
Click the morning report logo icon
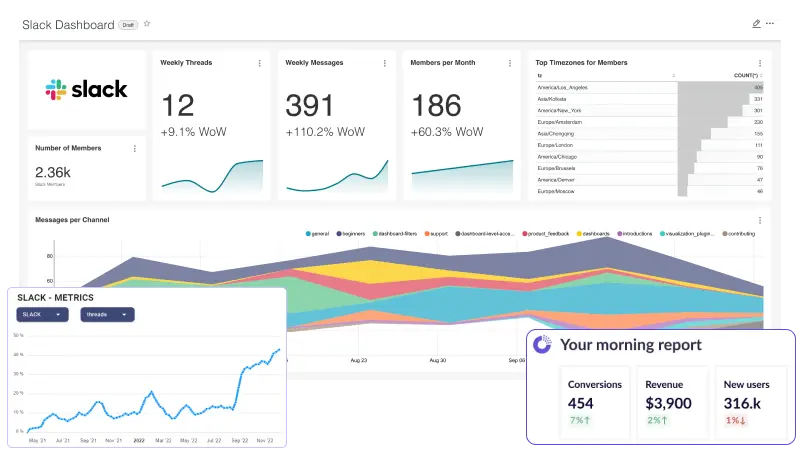tap(542, 345)
